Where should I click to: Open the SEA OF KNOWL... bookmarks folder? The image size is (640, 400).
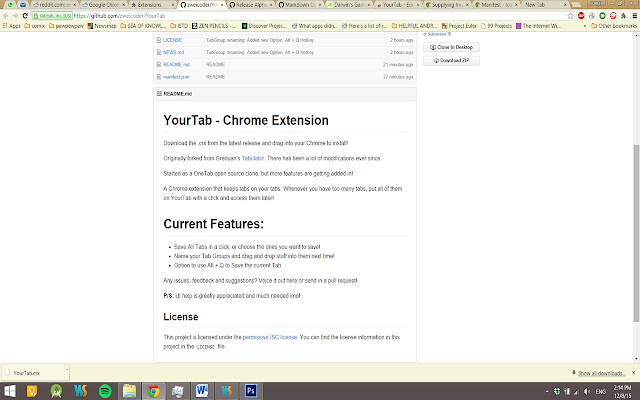pos(143,26)
